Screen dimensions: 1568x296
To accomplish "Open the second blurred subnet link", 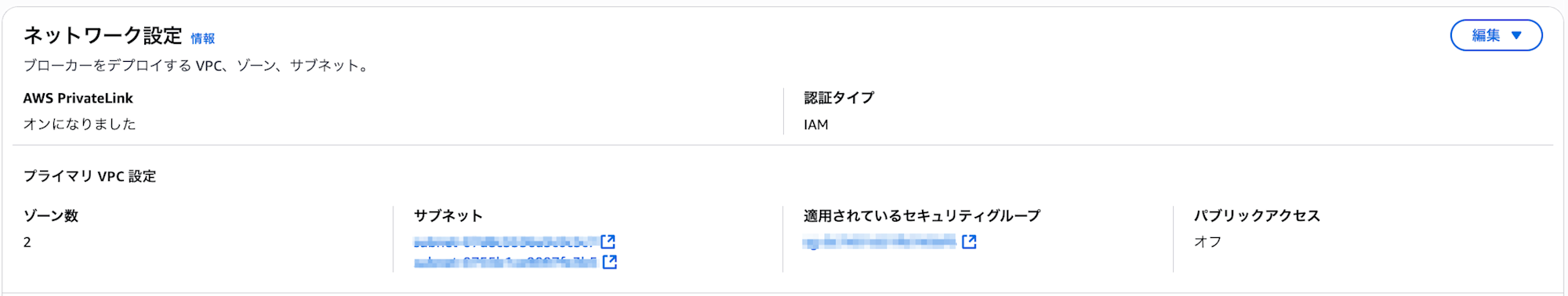I will (506, 262).
